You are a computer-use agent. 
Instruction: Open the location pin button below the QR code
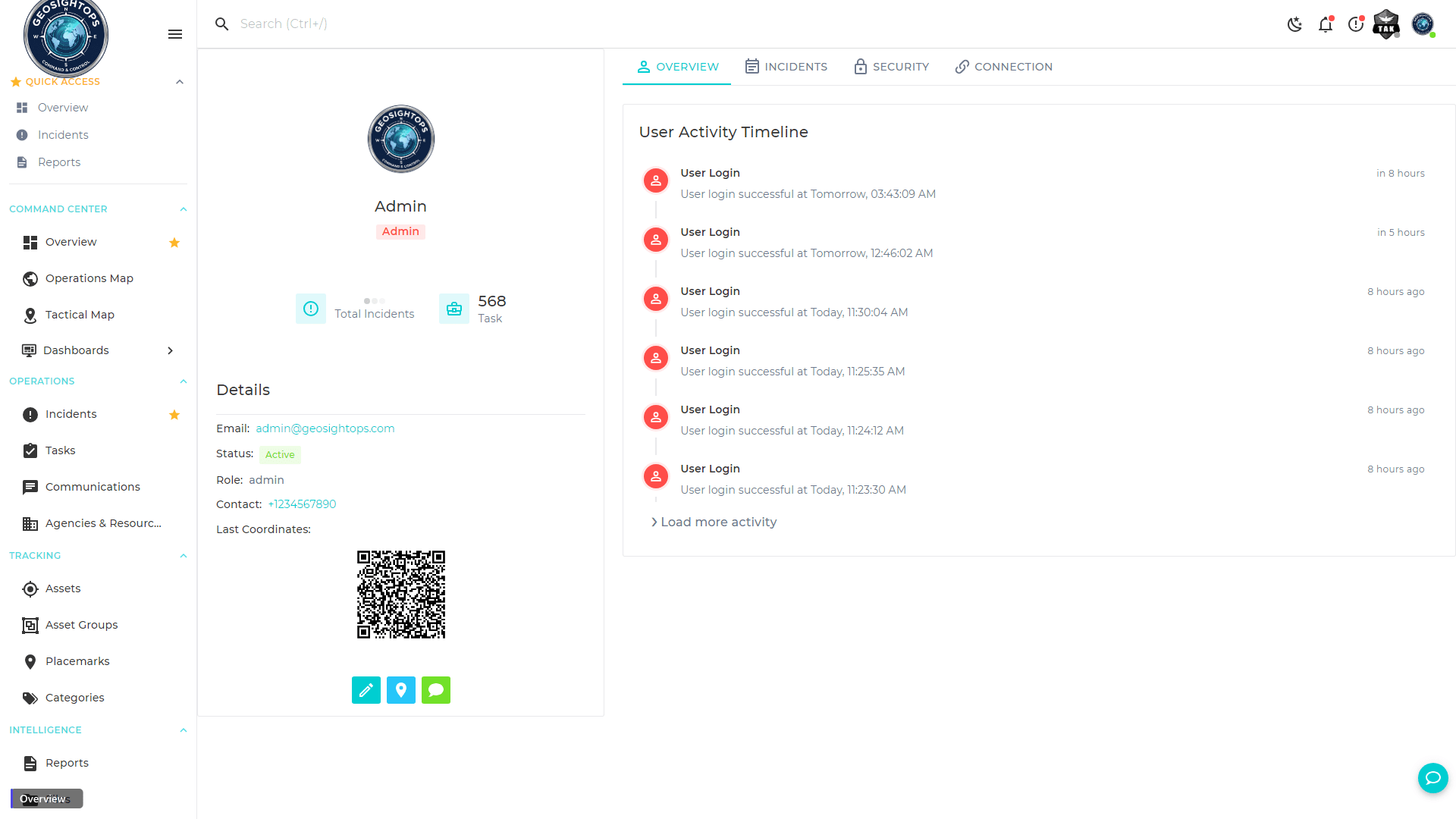(x=400, y=690)
